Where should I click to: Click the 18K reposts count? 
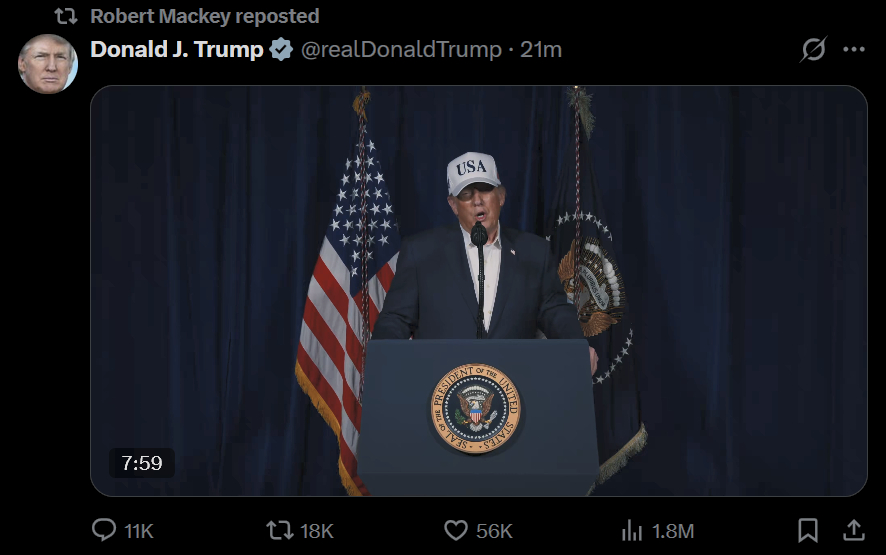[317, 531]
